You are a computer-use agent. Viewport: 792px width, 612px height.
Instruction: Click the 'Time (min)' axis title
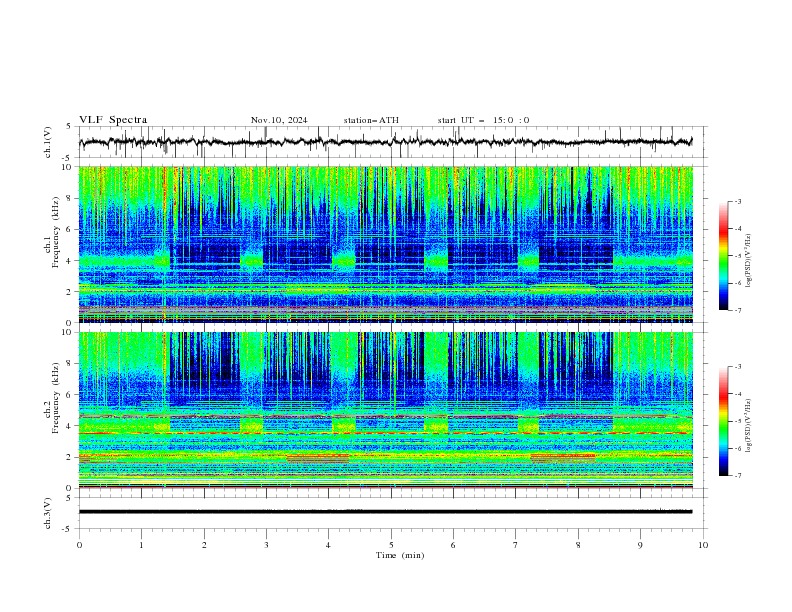(x=400, y=555)
